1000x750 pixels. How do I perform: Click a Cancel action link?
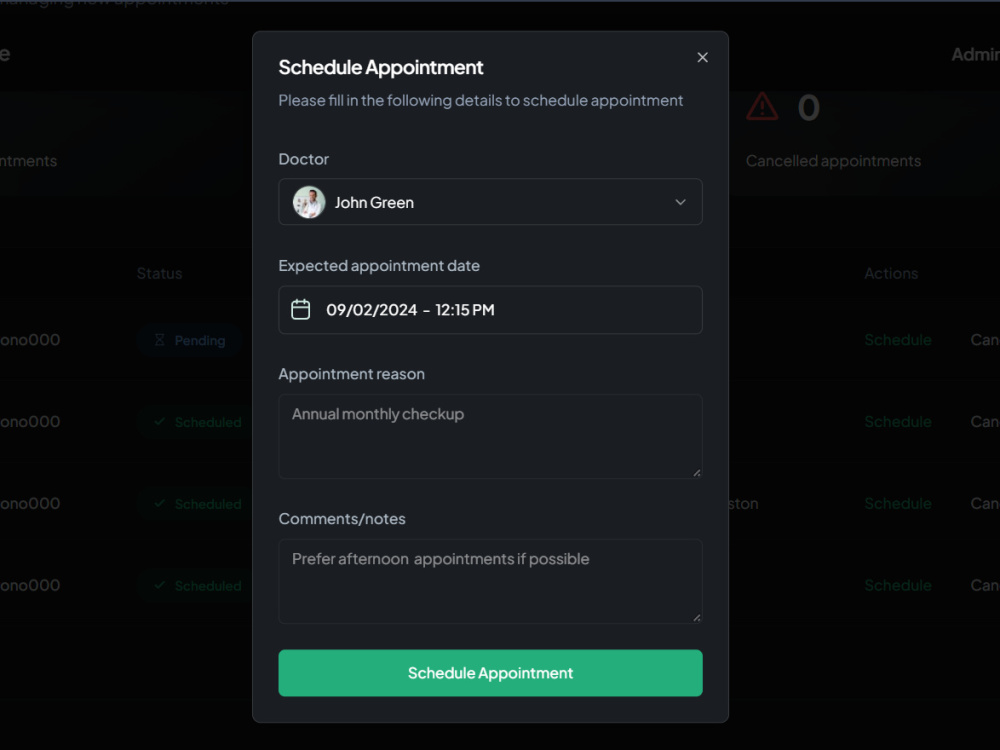pos(984,340)
